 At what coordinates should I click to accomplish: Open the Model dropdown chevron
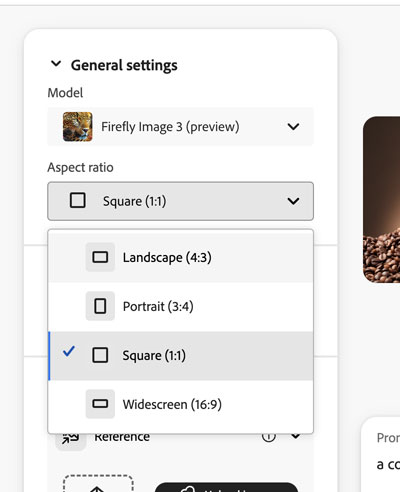click(293, 127)
